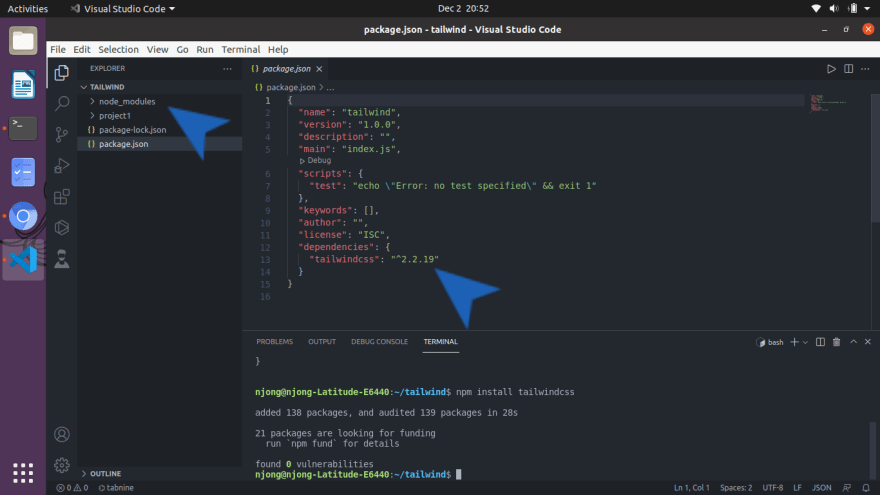Add a new terminal with plus icon
This screenshot has height=495, width=880.
794,342
